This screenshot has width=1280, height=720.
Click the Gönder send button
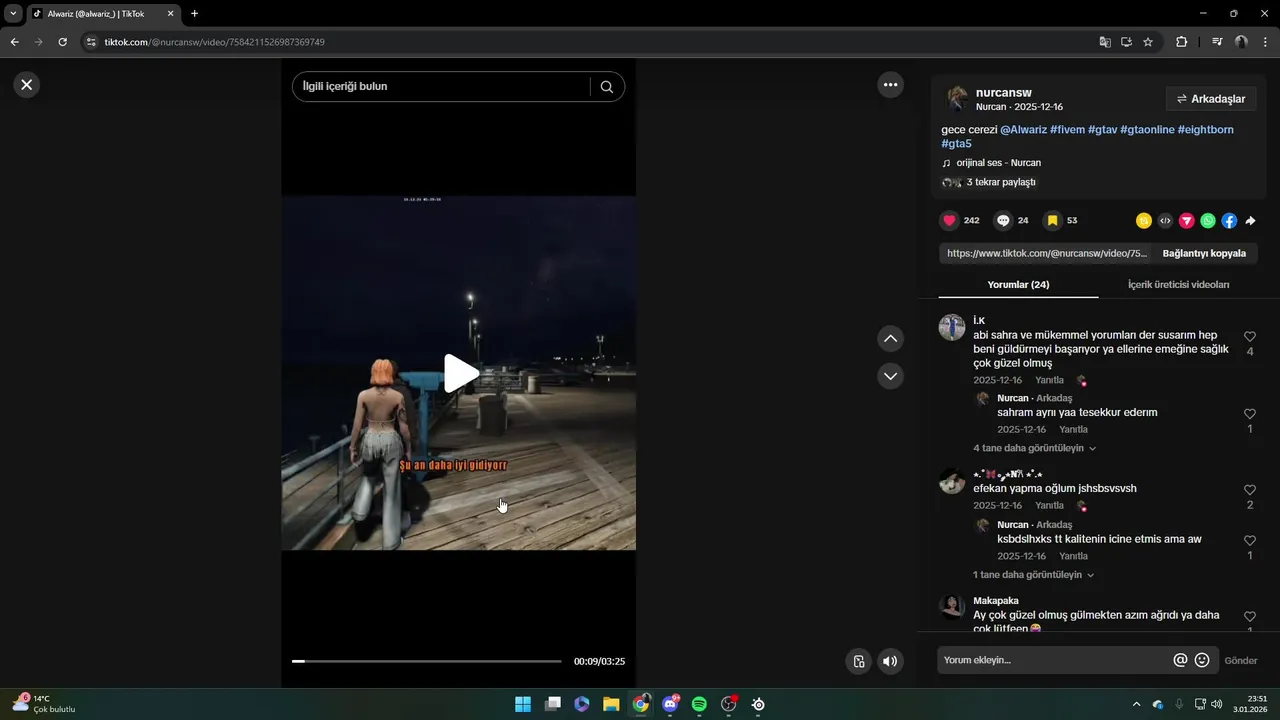point(1241,661)
